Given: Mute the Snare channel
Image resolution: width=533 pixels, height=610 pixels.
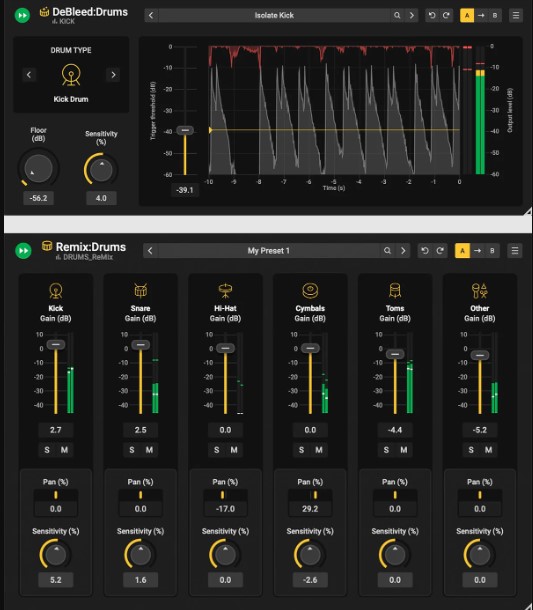Looking at the screenshot, I should pos(149,450).
